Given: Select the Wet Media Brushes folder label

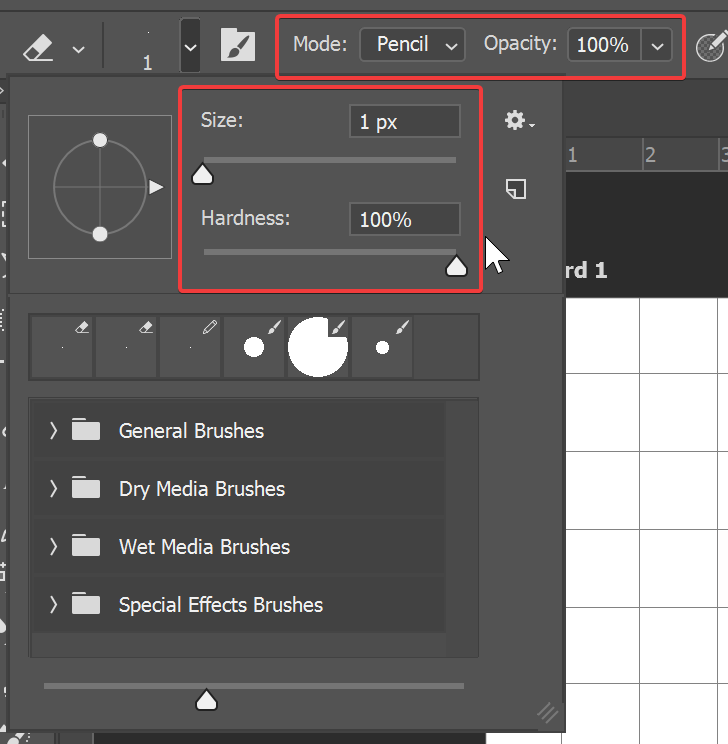Looking at the screenshot, I should pos(204,547).
